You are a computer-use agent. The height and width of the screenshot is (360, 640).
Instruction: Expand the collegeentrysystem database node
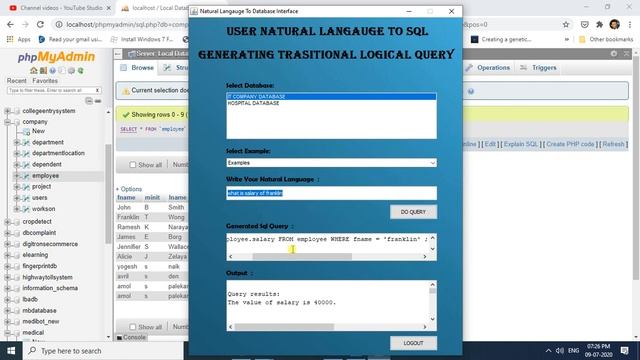click(x=7, y=111)
